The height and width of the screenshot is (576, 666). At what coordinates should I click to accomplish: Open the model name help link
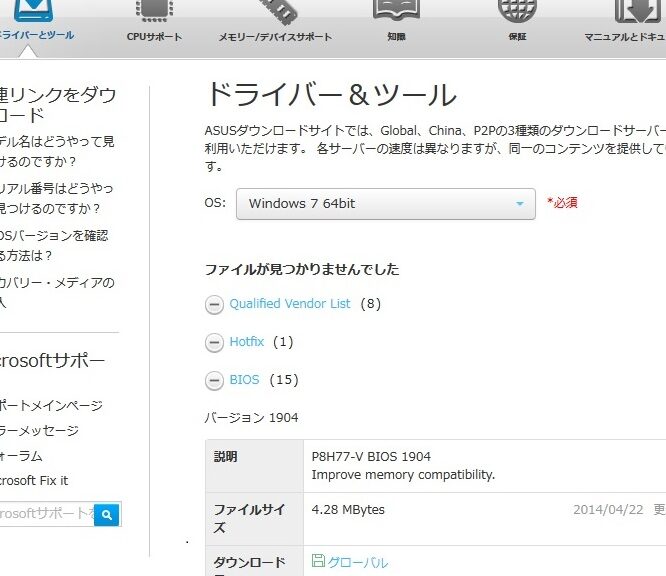tap(57, 151)
